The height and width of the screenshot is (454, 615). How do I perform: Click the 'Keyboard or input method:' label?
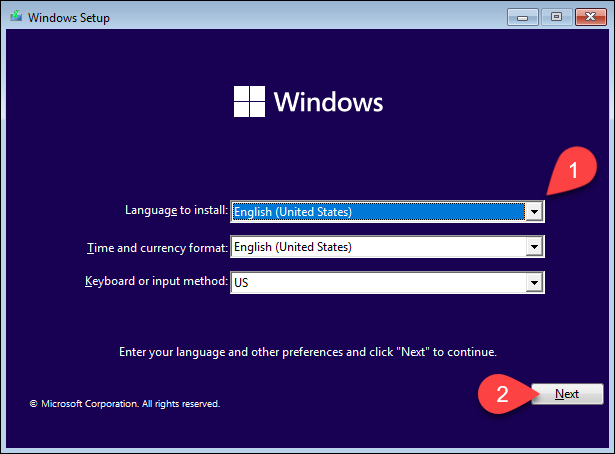(156, 281)
